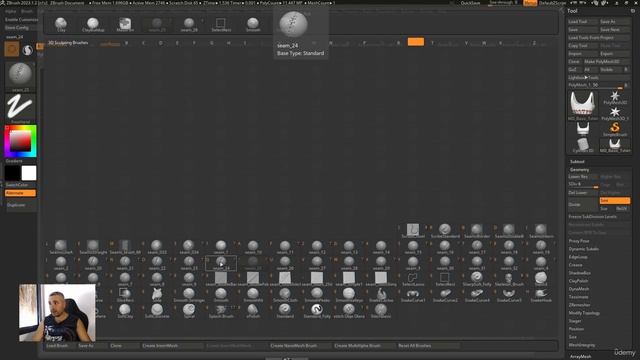Screen dimensions: 640x360
Task: Select the SliceRect brush
Action: [125, 295]
